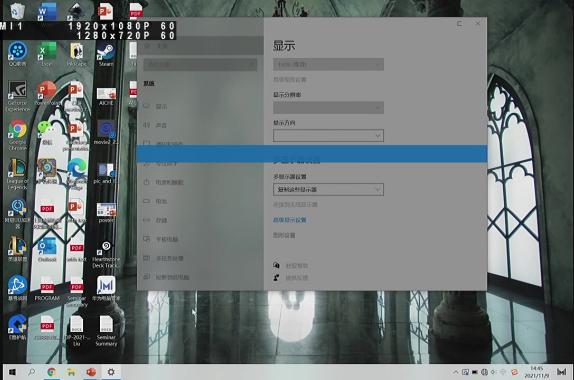Open WeChat from the desktop
574x380 pixels.
click(46, 133)
